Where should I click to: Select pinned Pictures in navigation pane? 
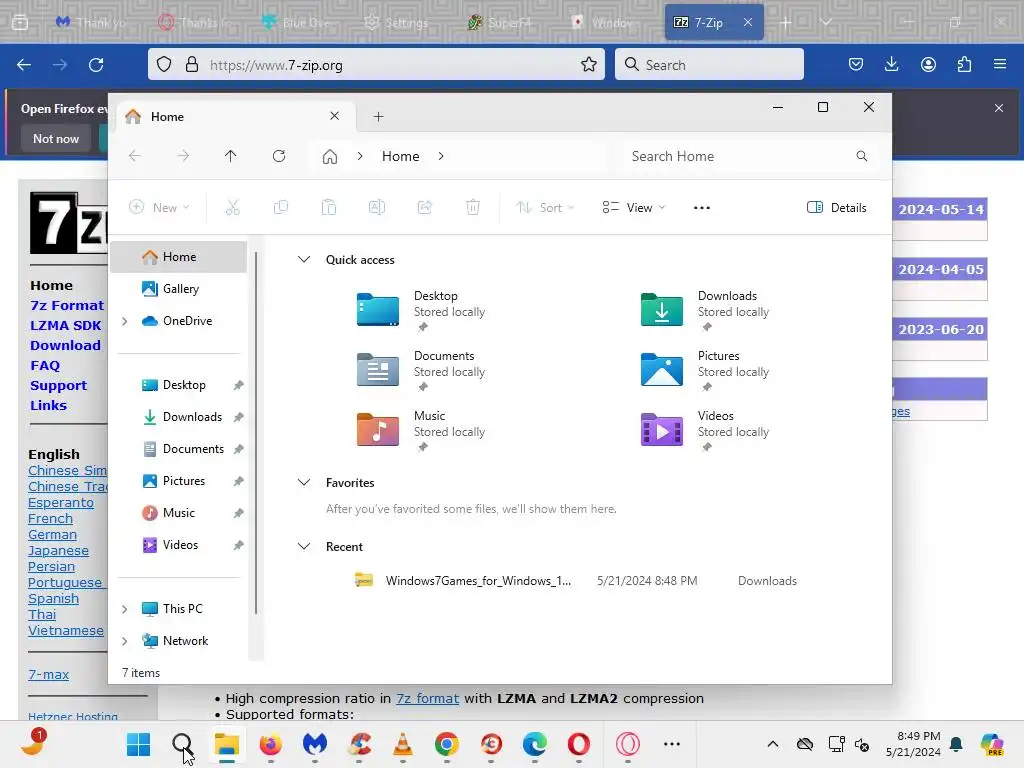coord(178,481)
